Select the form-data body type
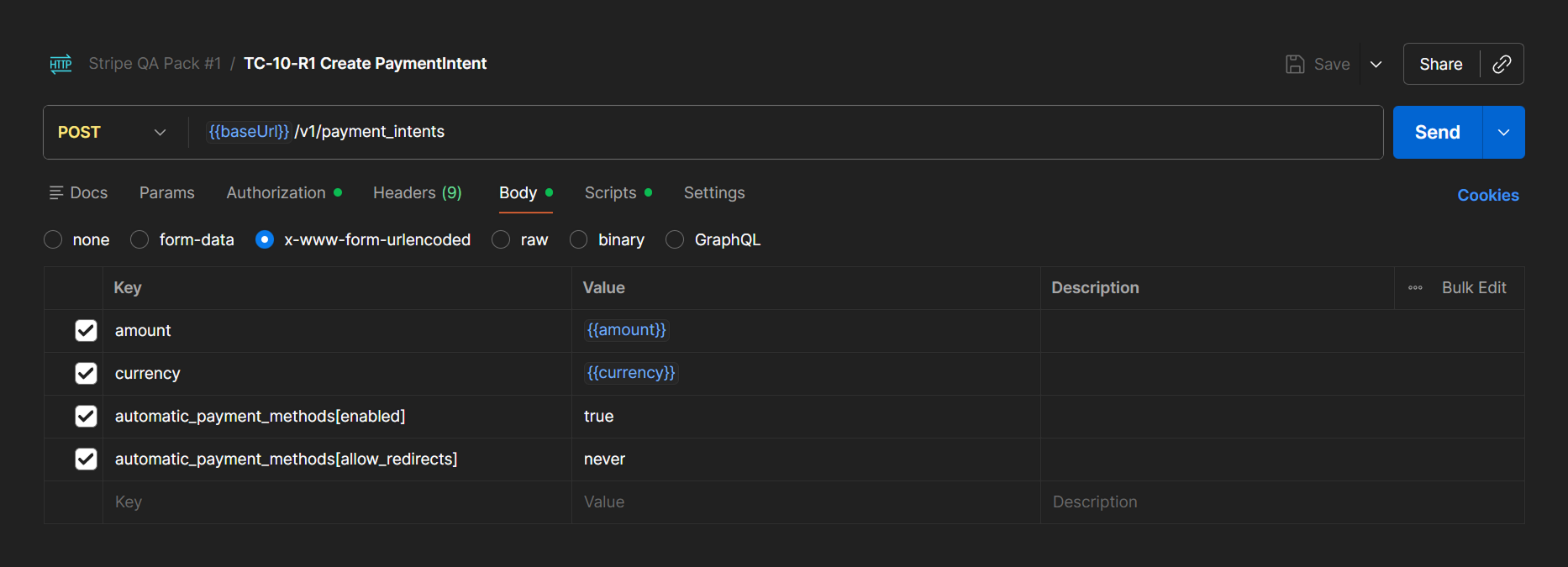 pos(139,240)
